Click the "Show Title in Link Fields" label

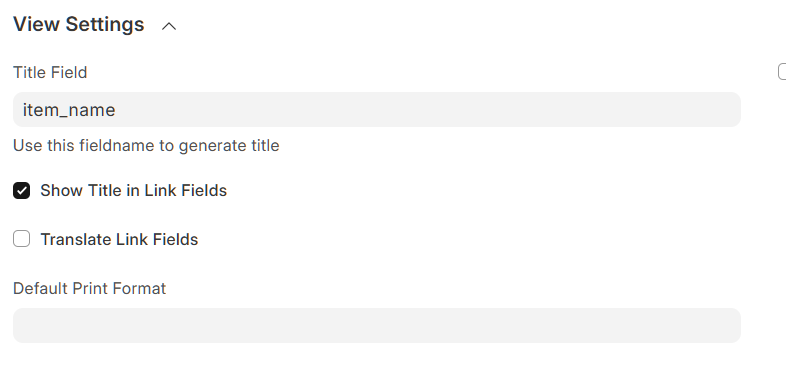tap(133, 191)
